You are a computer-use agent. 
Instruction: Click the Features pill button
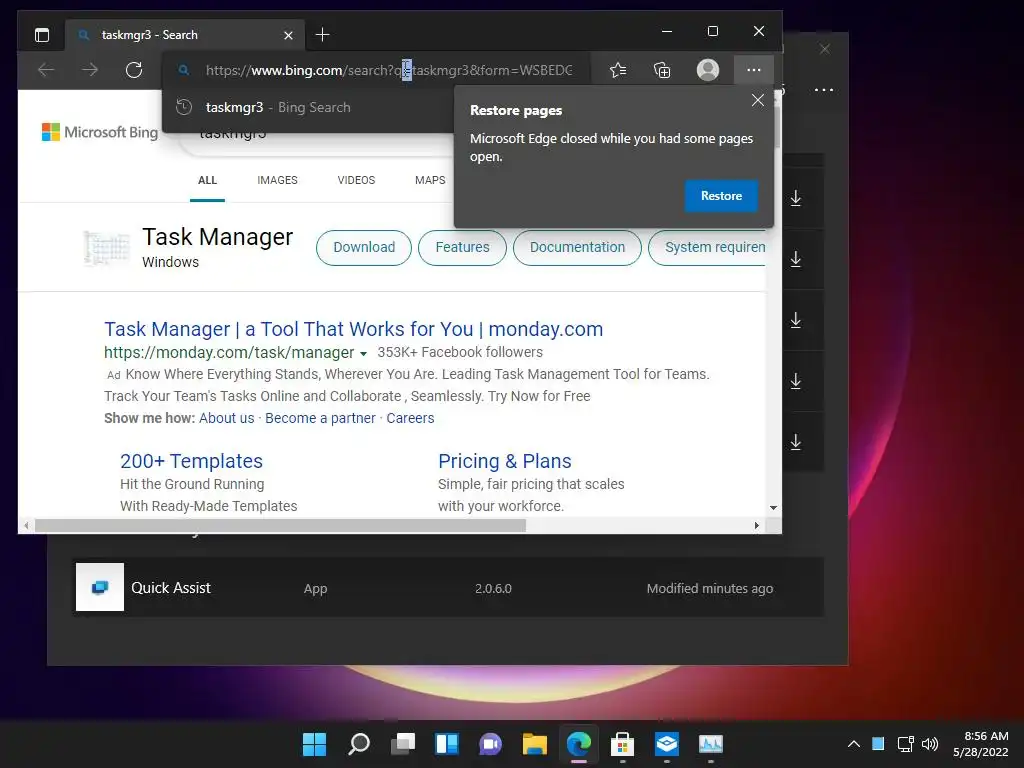462,248
